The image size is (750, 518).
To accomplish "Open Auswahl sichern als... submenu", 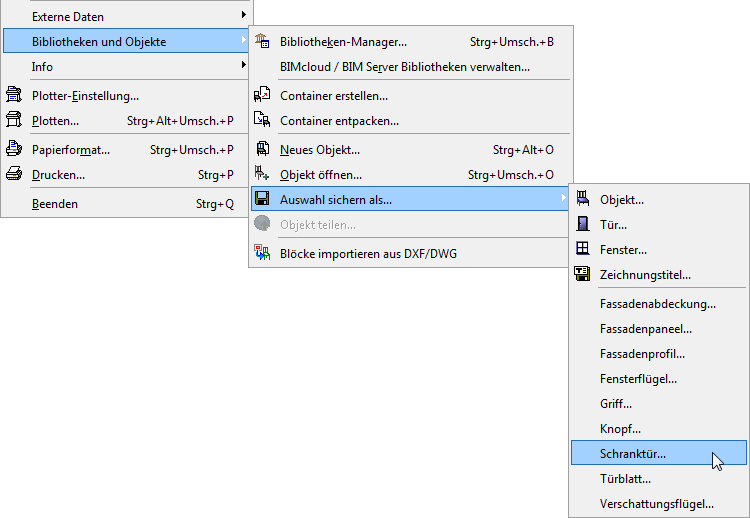I will (410, 199).
